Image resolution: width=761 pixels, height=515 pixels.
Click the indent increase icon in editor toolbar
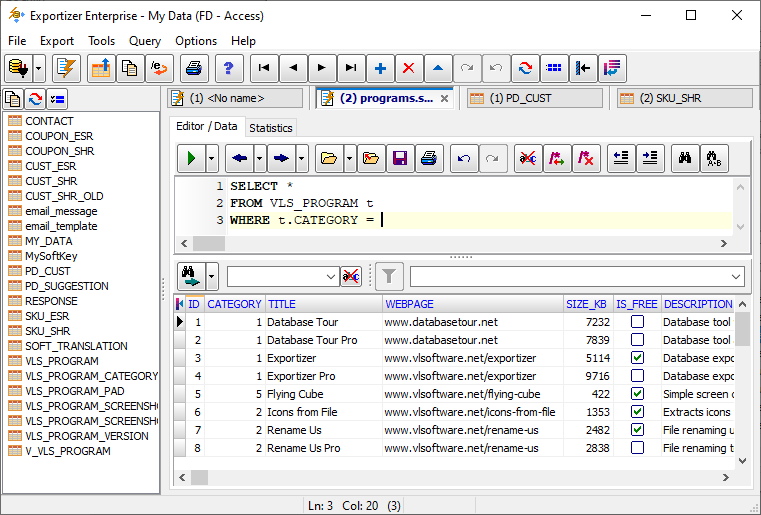pyautogui.click(x=650, y=158)
